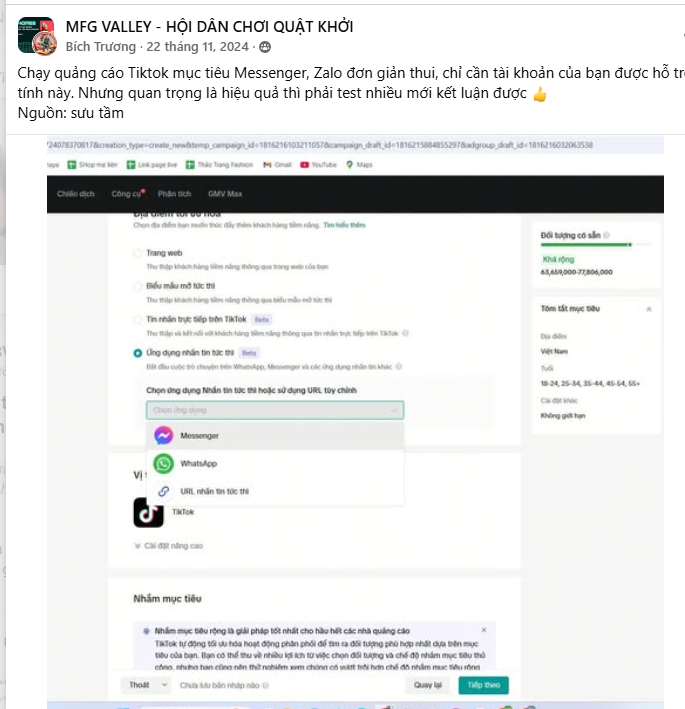The height and width of the screenshot is (709, 685).
Task: Click the Tiếp theo button
Action: tap(483, 685)
